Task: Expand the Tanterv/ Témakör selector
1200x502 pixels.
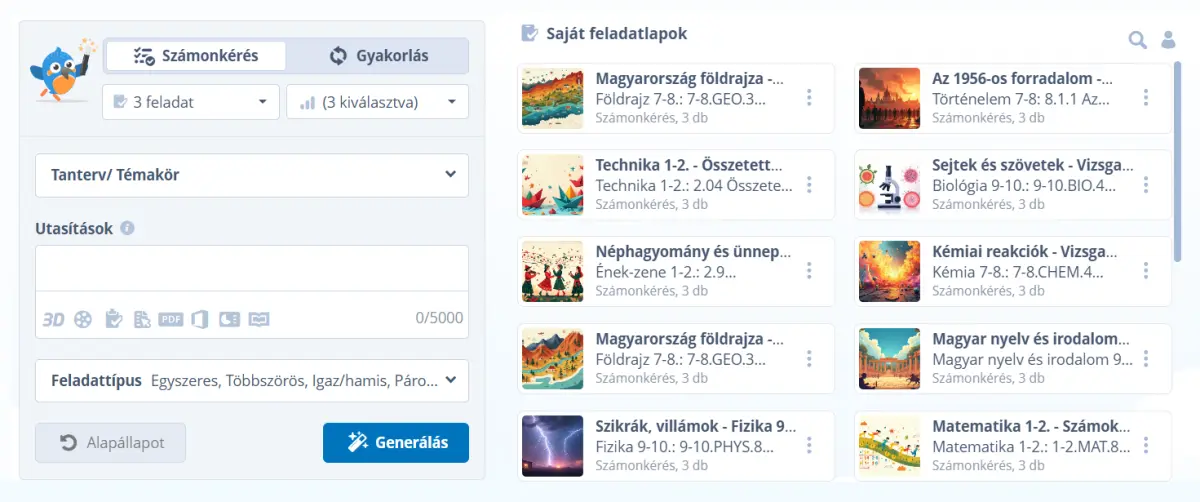Action: (x=252, y=175)
